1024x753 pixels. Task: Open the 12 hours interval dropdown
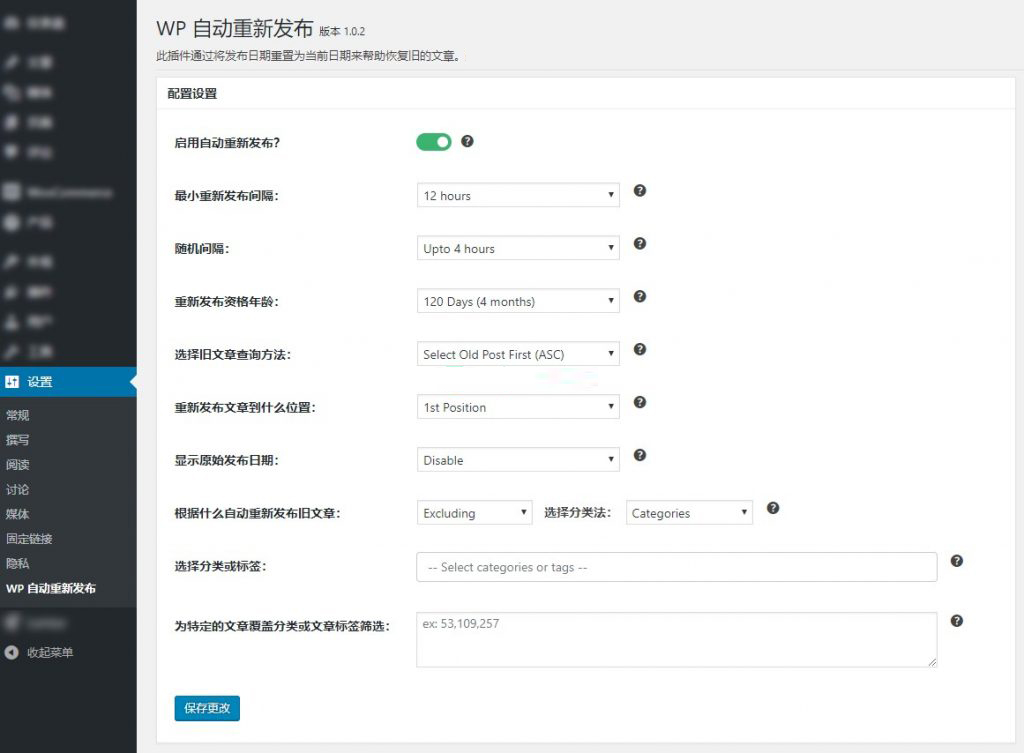[x=518, y=195]
